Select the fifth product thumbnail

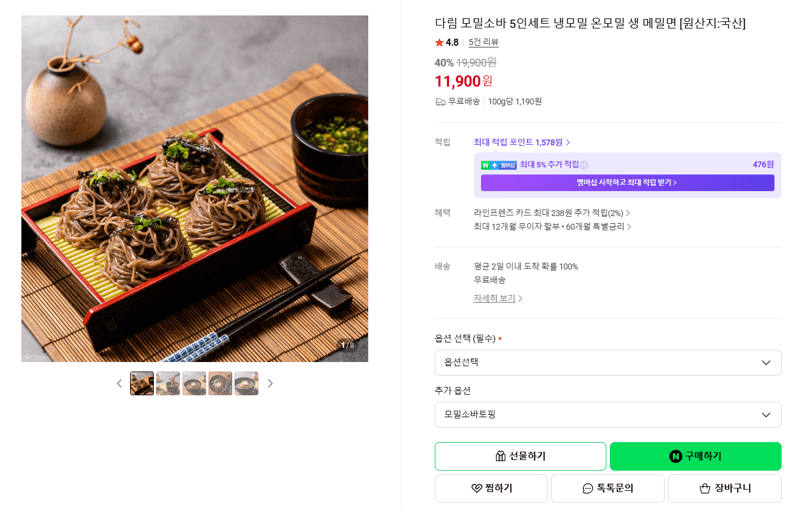246,384
